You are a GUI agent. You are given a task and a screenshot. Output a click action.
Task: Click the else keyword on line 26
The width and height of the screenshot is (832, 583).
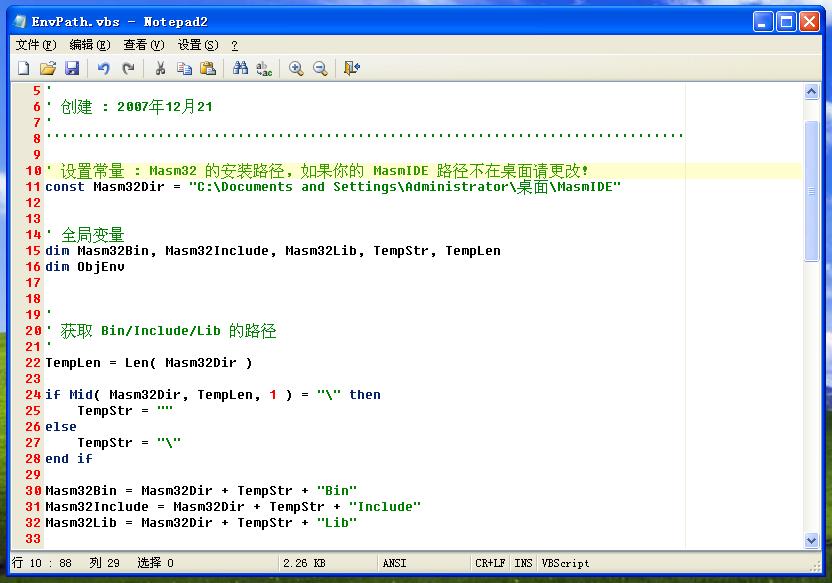(x=61, y=427)
